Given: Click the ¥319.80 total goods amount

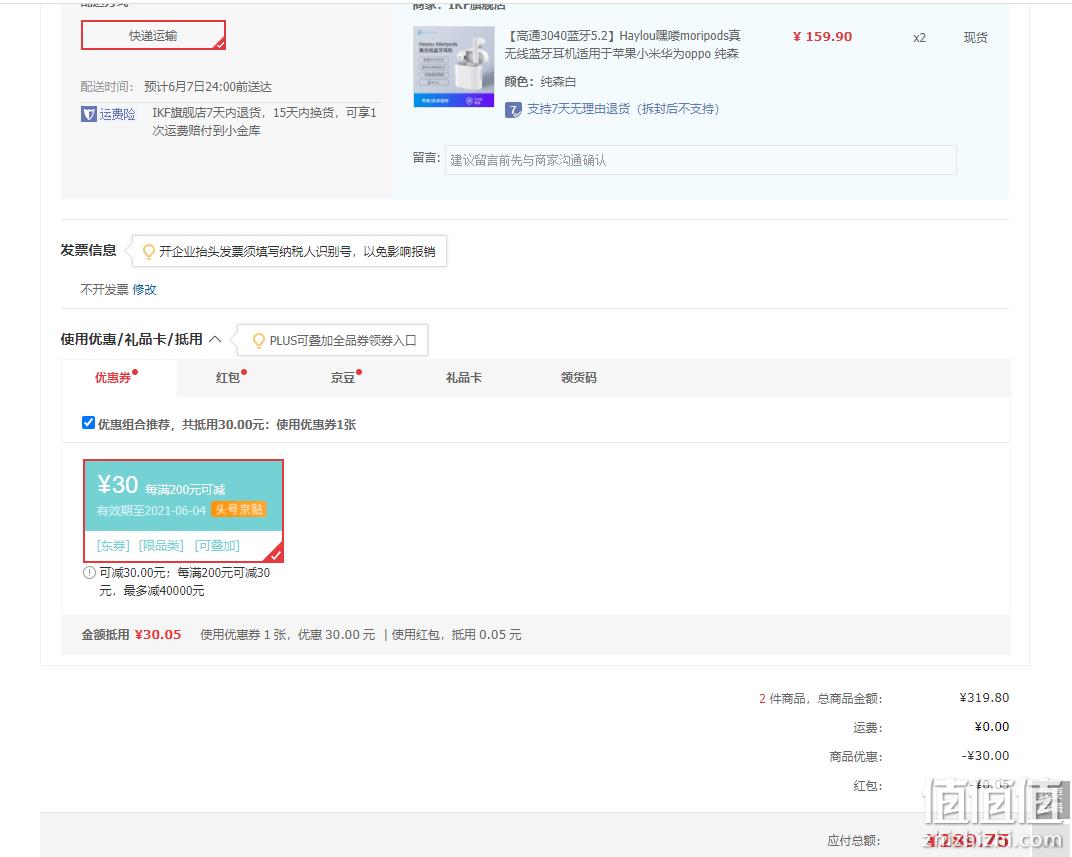Looking at the screenshot, I should tap(984, 698).
